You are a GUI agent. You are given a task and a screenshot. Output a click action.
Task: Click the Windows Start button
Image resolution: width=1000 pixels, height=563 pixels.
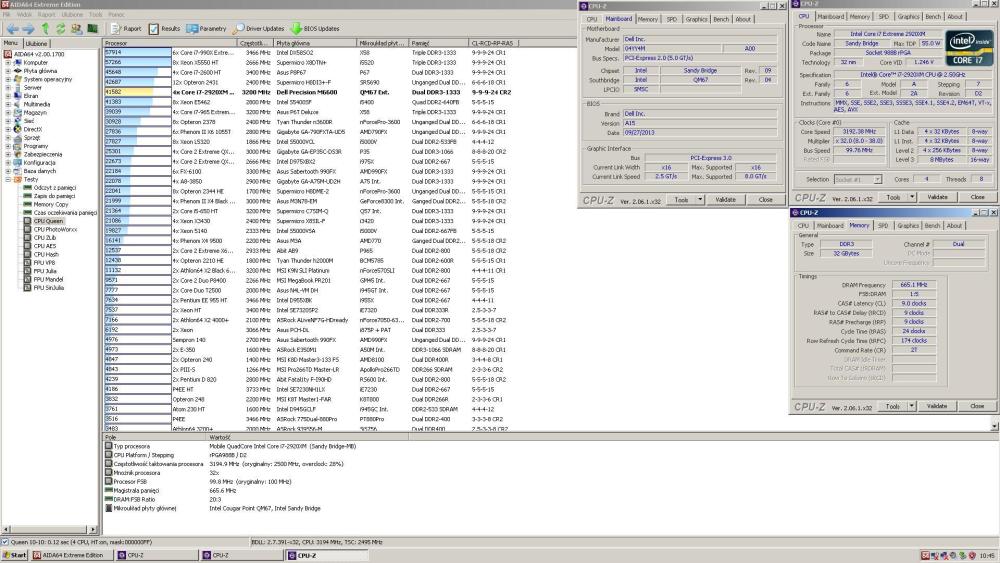[x=14, y=555]
